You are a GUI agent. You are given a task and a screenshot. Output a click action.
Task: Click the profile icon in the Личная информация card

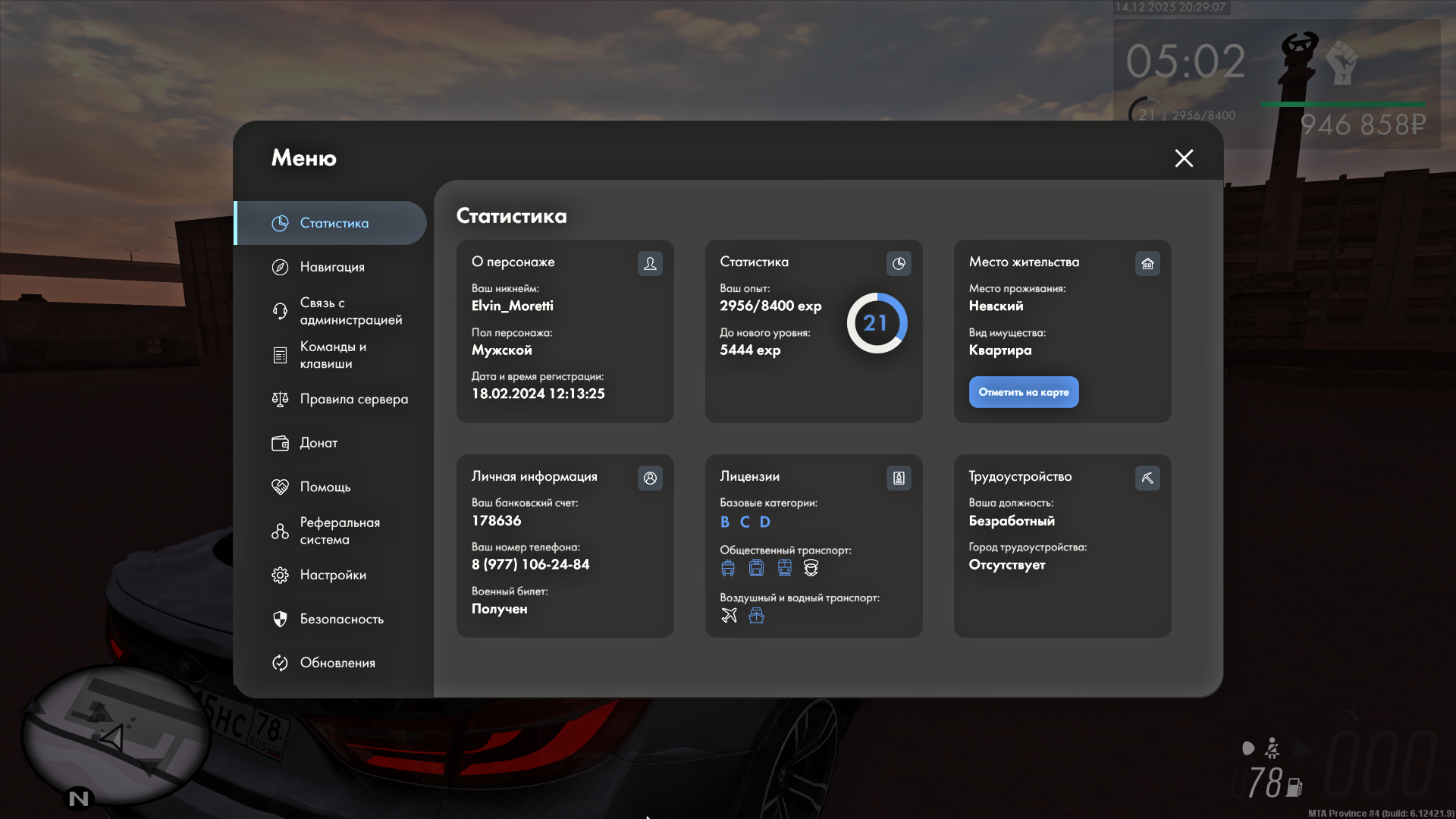[x=650, y=478]
